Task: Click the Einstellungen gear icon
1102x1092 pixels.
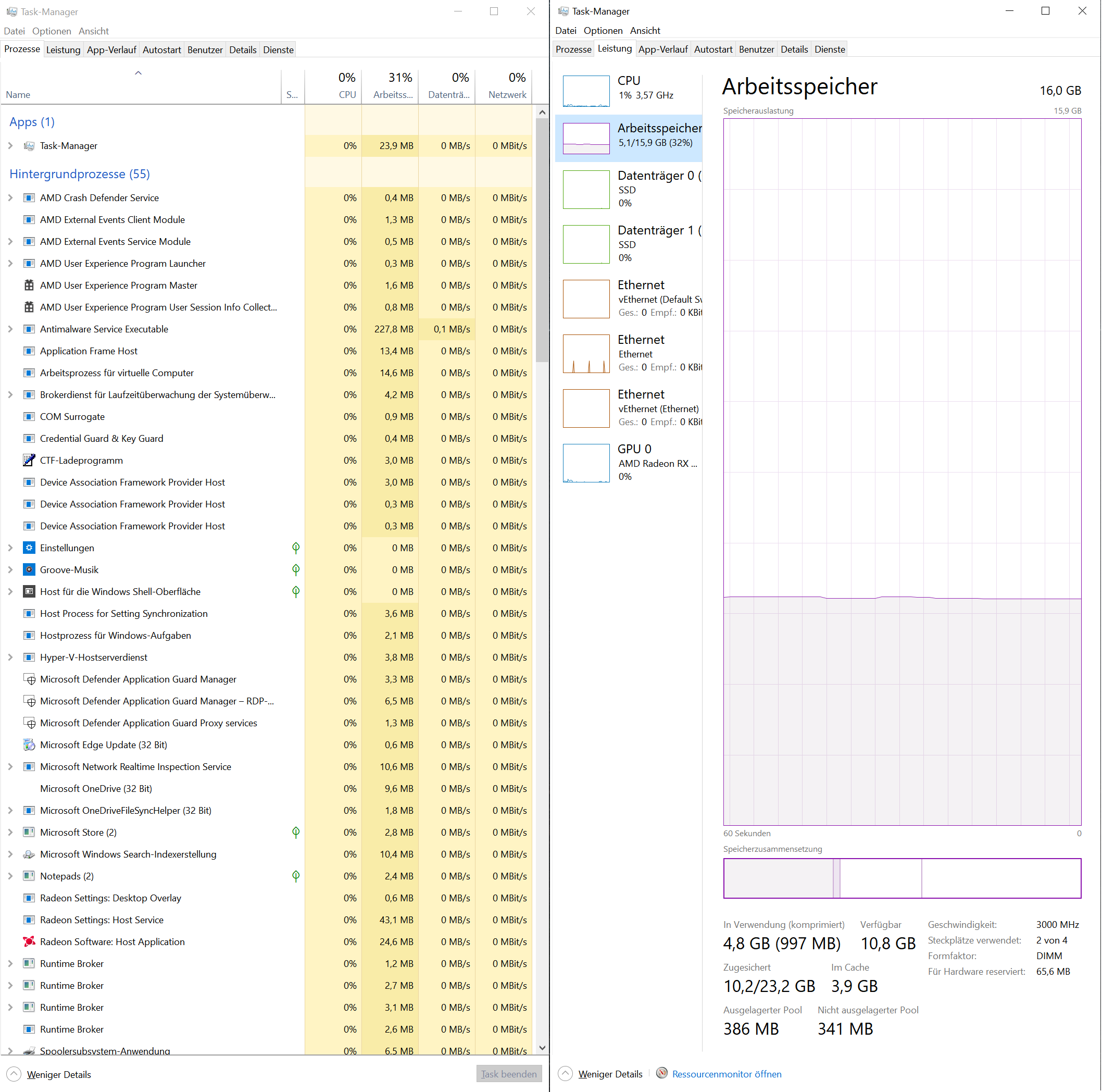Action: 29,548
